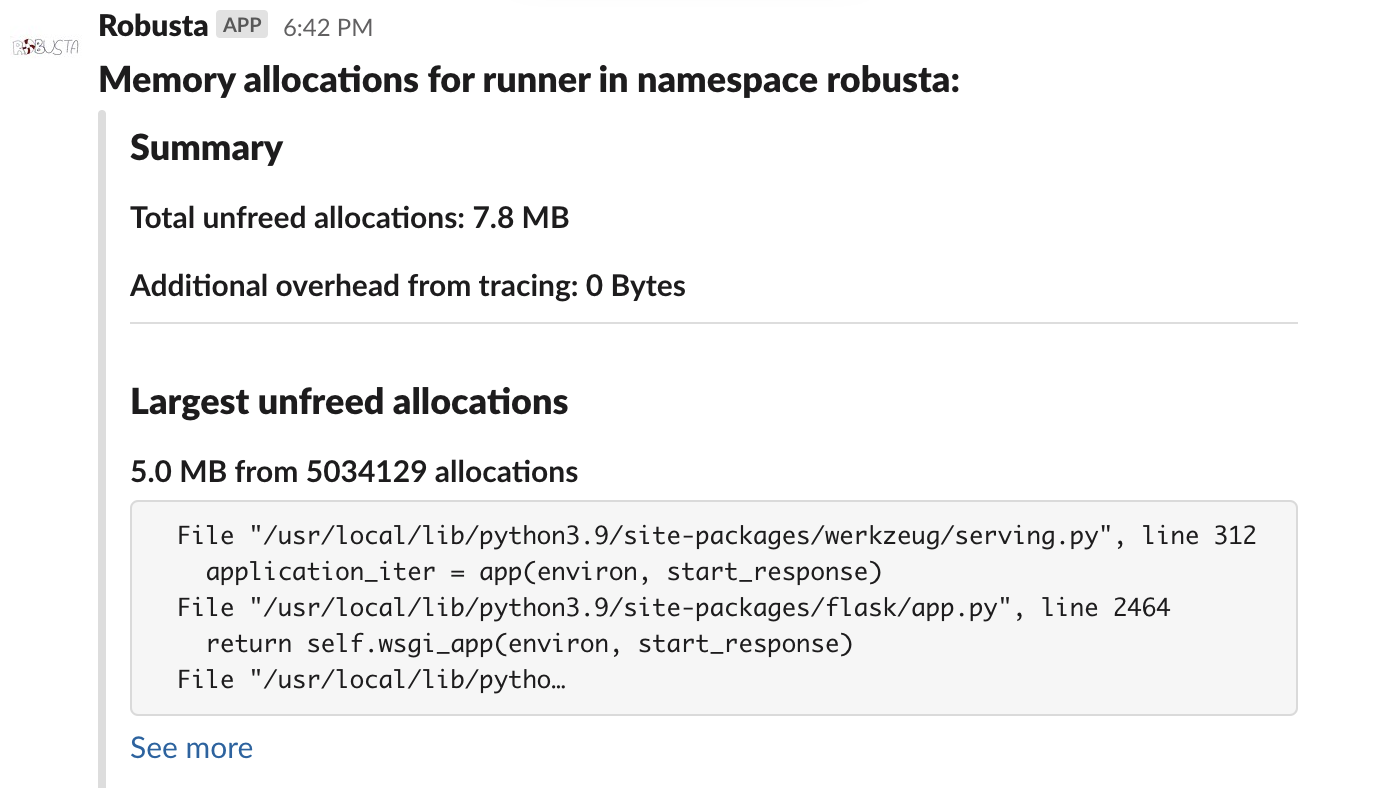1398x788 pixels.
Task: Click the return self.wsgi_app code line
Action: 529,643
